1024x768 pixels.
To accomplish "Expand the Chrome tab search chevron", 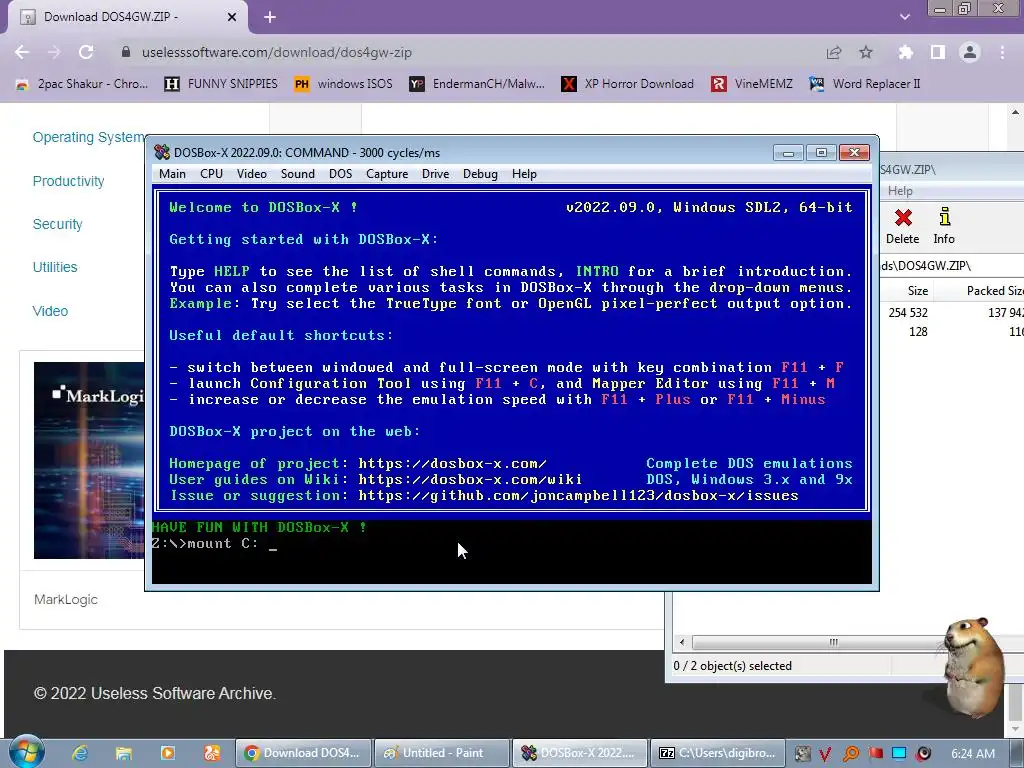I will coord(905,17).
